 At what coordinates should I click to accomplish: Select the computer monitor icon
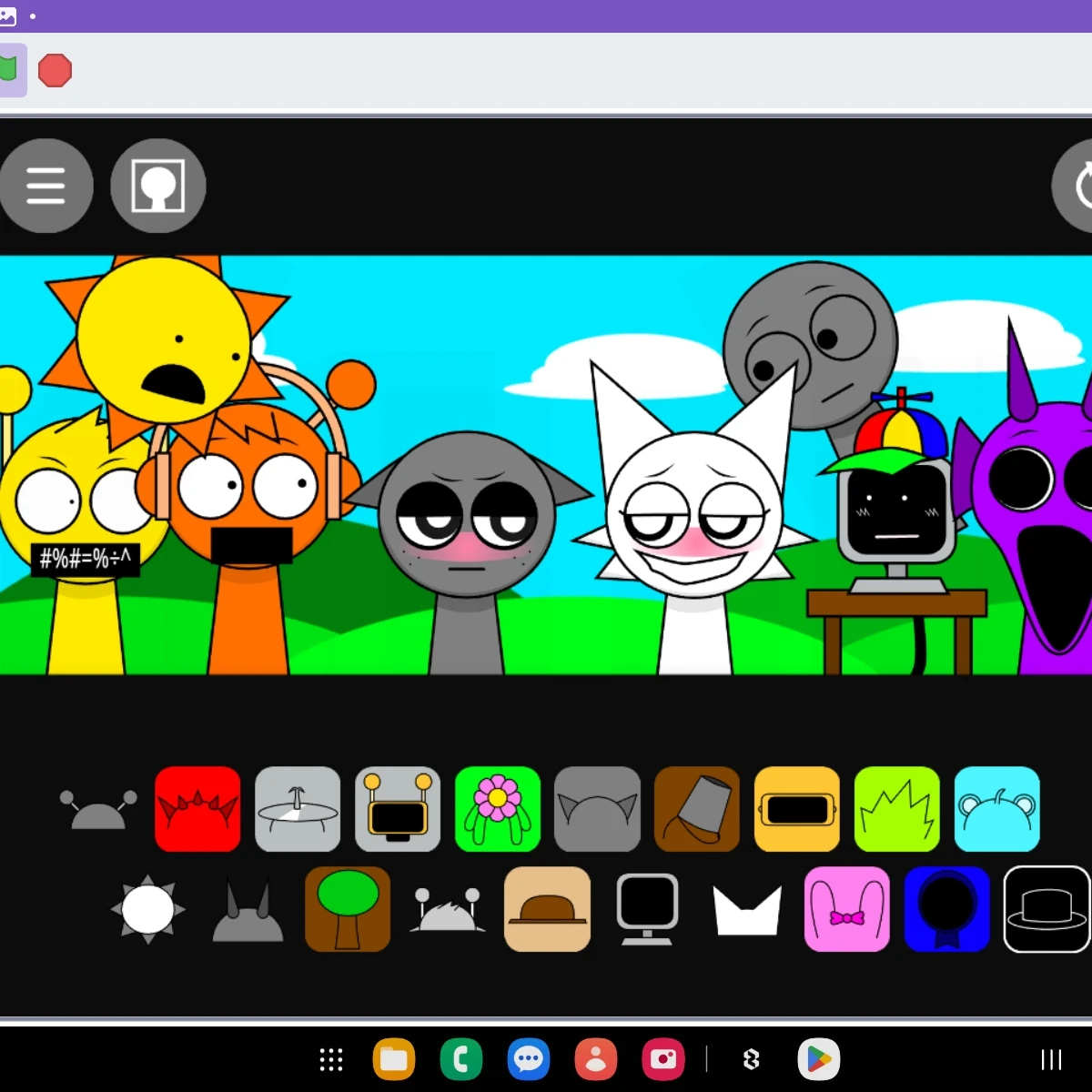647,909
